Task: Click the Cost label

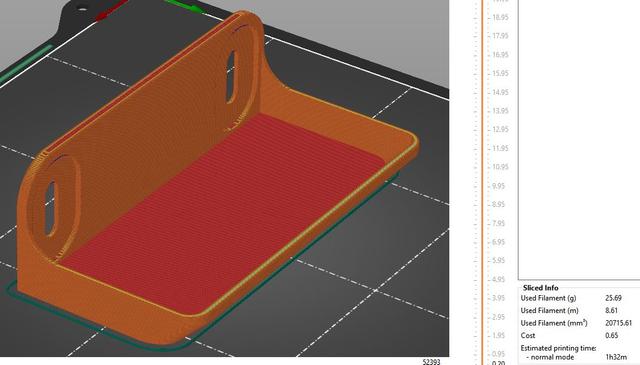Action: click(x=528, y=336)
